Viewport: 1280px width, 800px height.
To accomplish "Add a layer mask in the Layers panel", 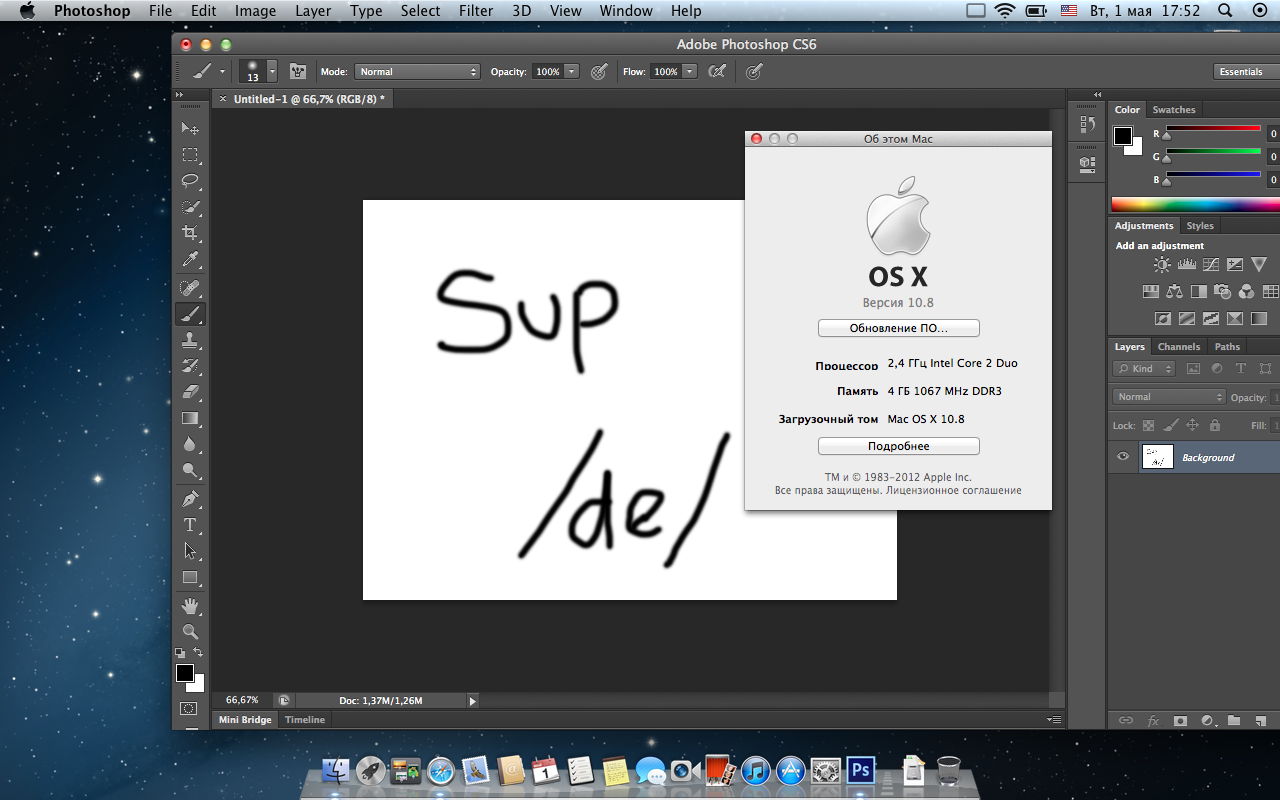I will (x=1180, y=720).
